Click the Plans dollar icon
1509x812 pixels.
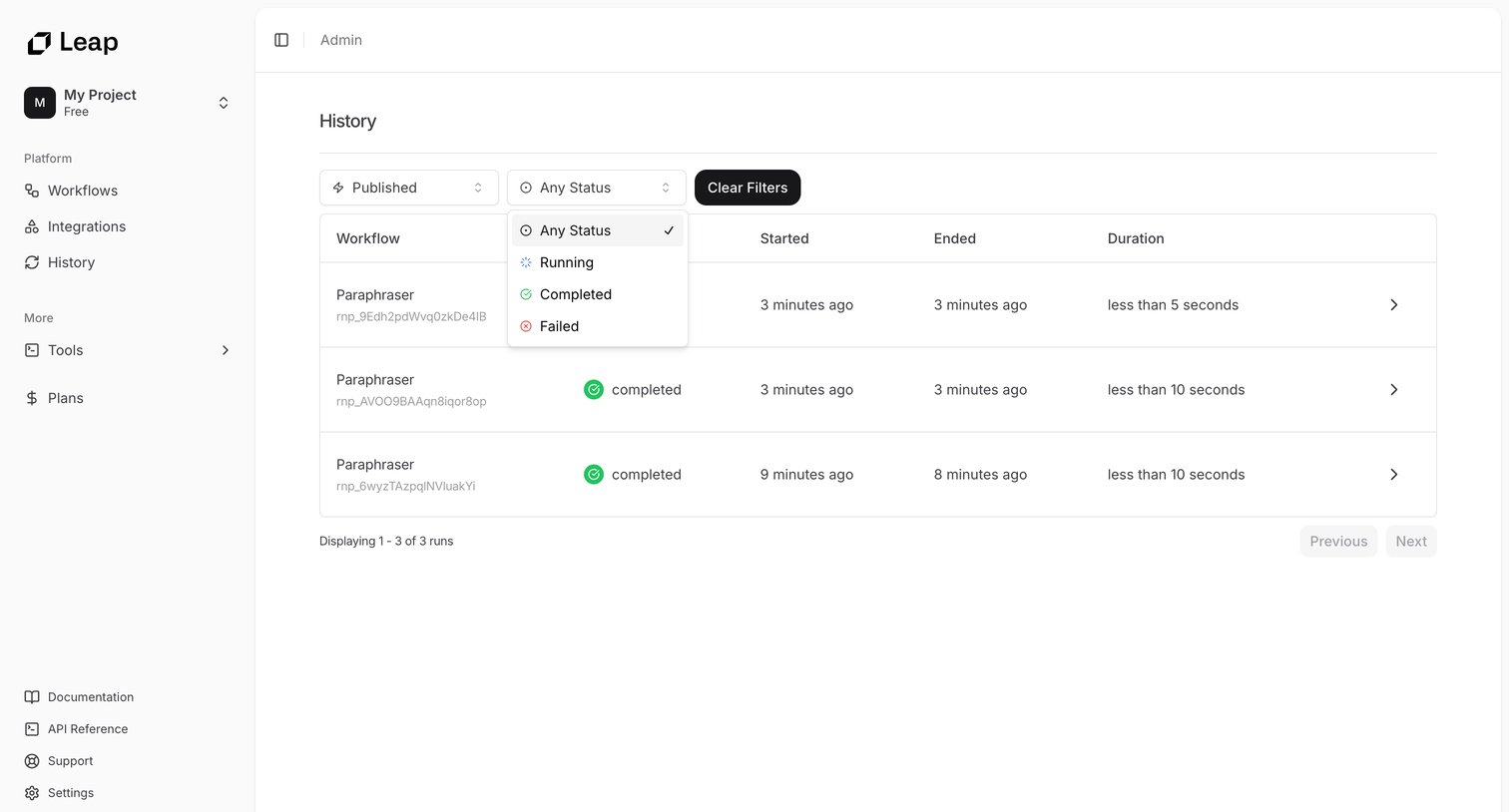coord(32,398)
